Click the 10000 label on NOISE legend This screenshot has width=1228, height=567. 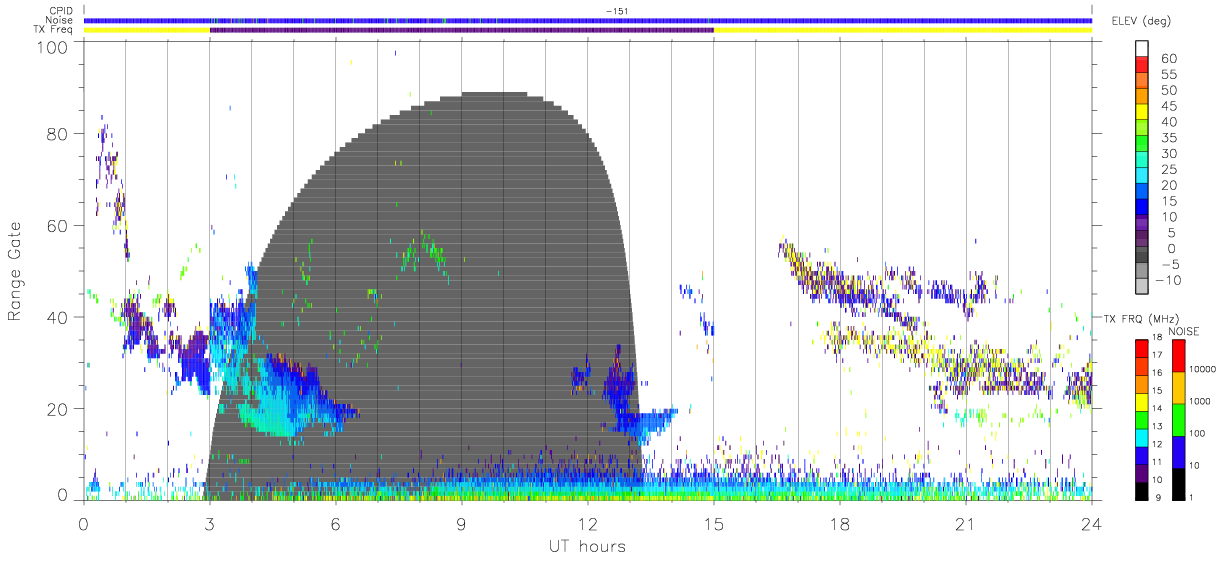[1203, 369]
